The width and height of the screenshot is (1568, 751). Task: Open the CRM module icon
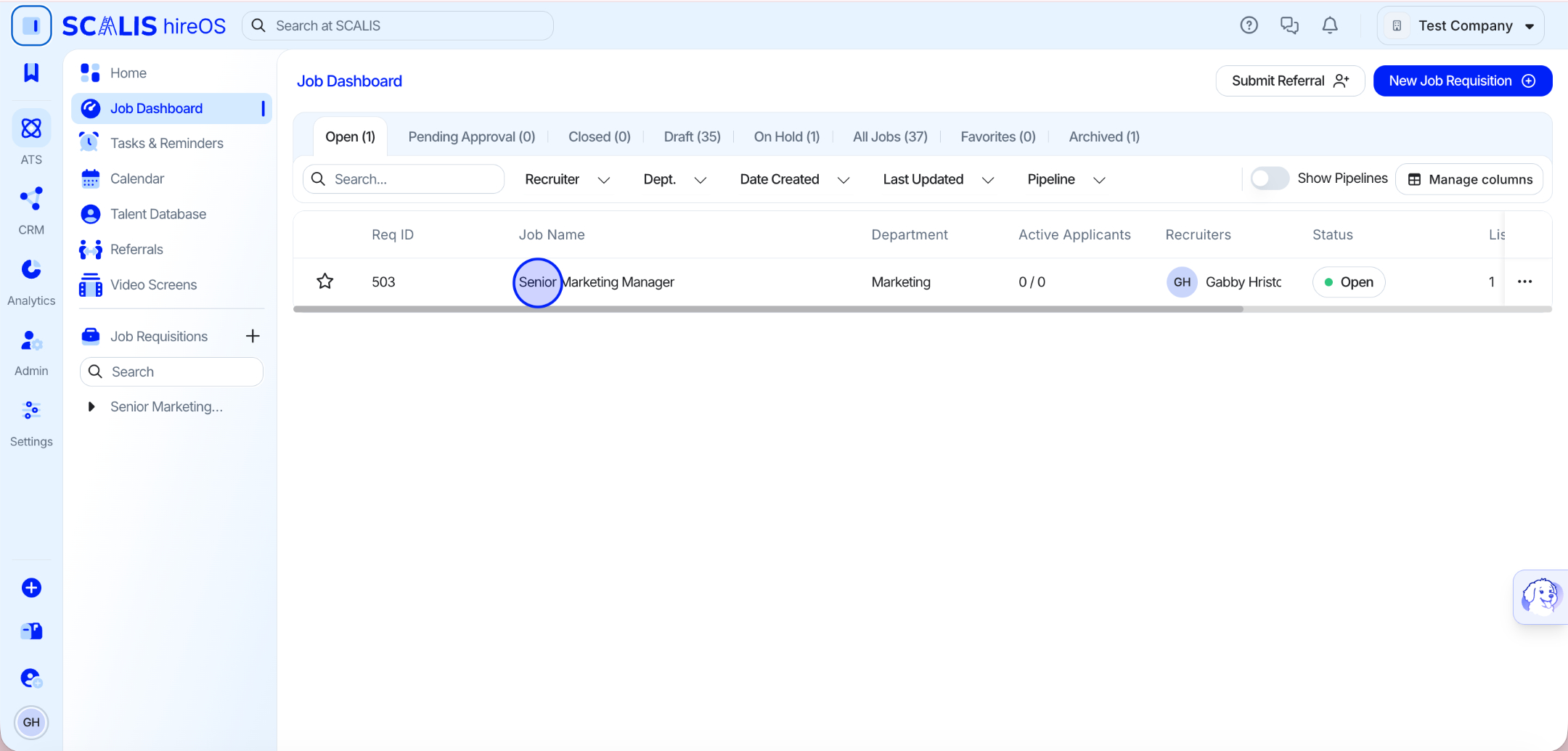click(x=31, y=198)
